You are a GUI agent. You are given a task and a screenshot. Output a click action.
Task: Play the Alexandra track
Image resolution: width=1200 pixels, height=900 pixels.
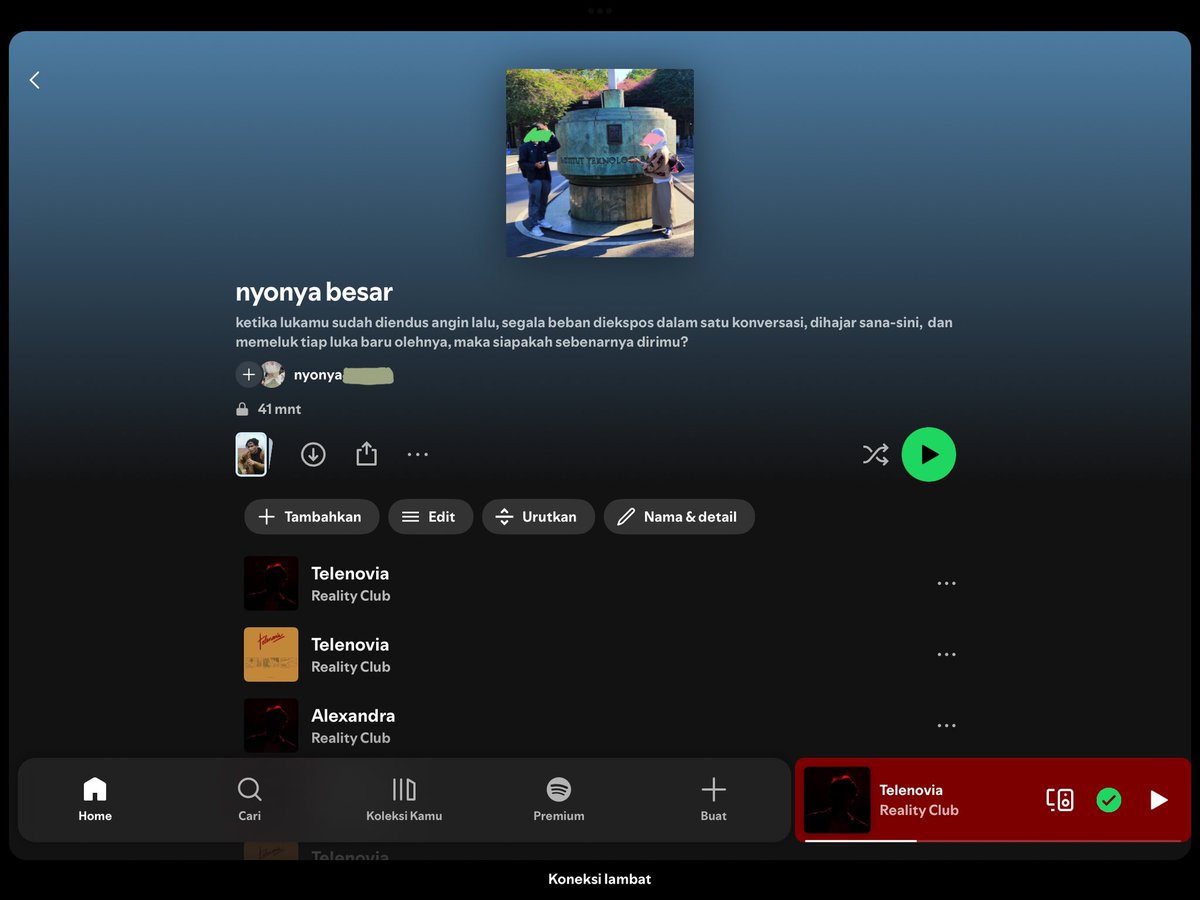600,726
